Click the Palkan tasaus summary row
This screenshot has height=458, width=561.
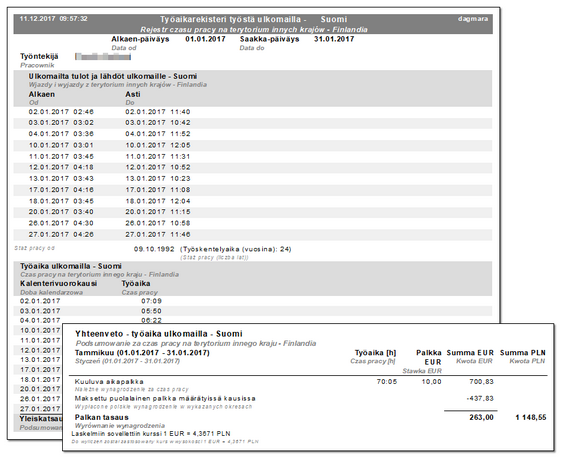point(308,418)
